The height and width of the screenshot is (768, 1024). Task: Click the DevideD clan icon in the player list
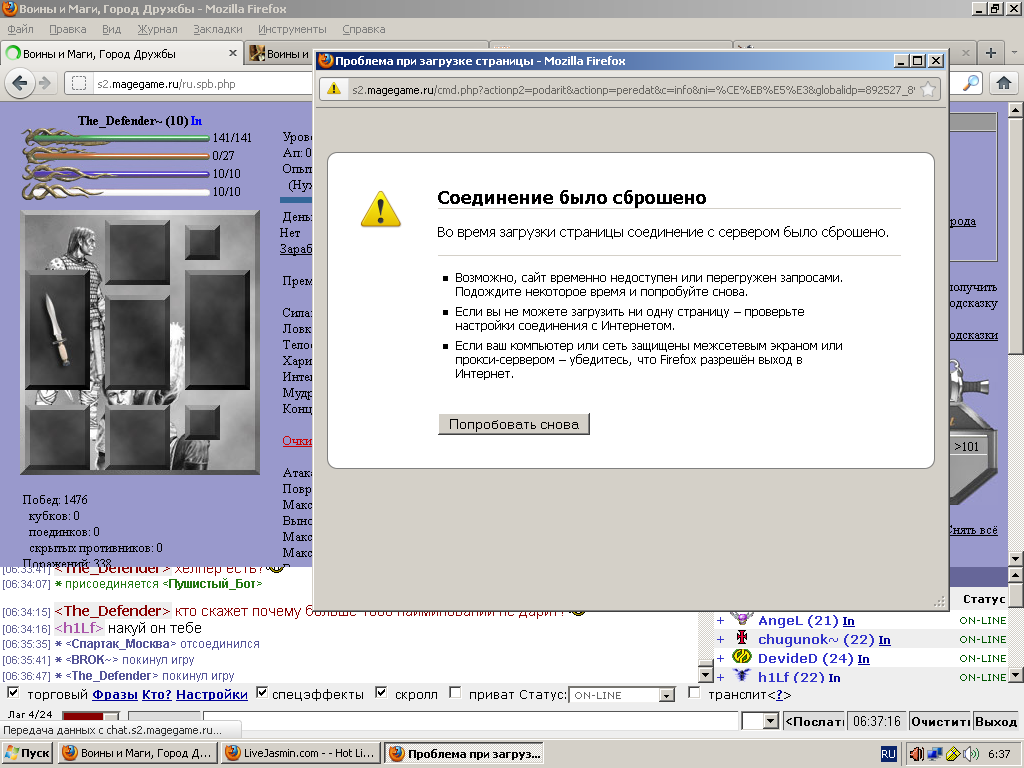(x=742, y=656)
